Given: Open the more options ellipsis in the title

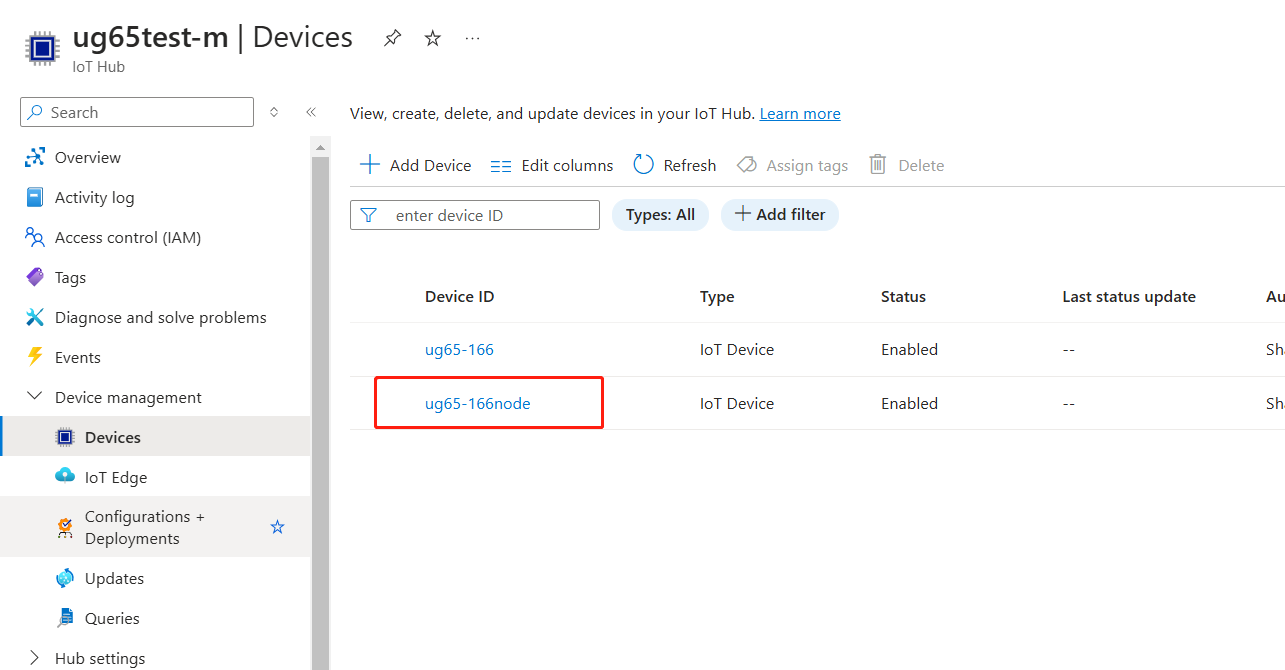Looking at the screenshot, I should [473, 38].
